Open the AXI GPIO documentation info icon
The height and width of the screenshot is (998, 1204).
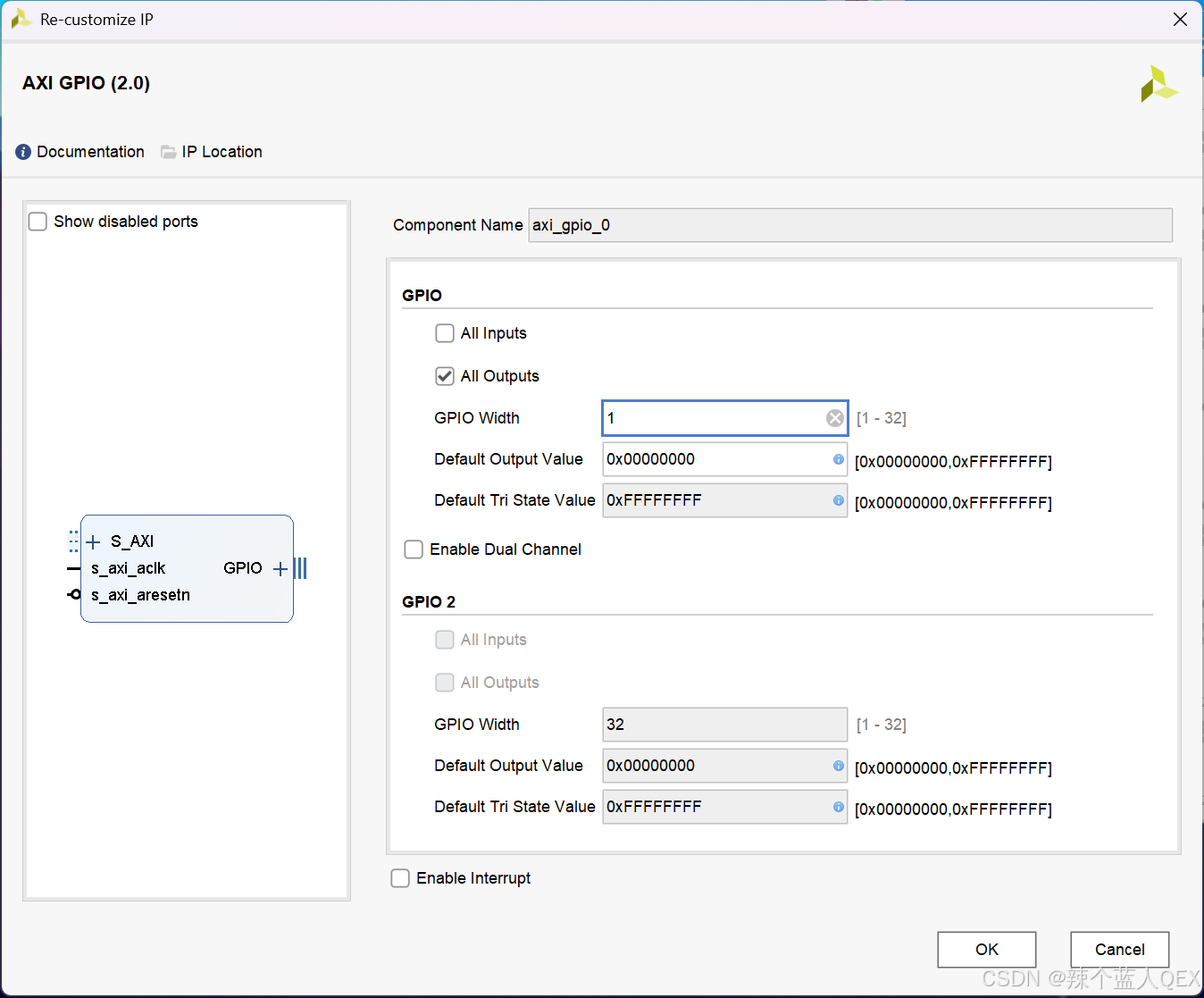pyautogui.click(x=22, y=152)
